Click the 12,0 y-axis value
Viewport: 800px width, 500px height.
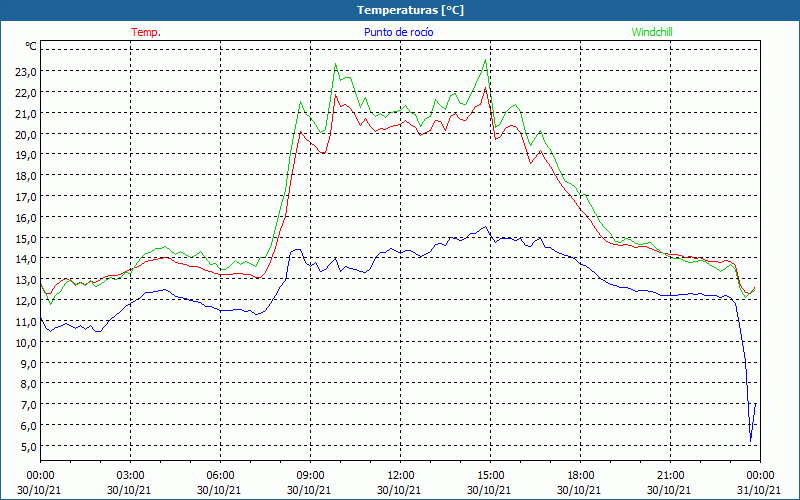click(26, 301)
